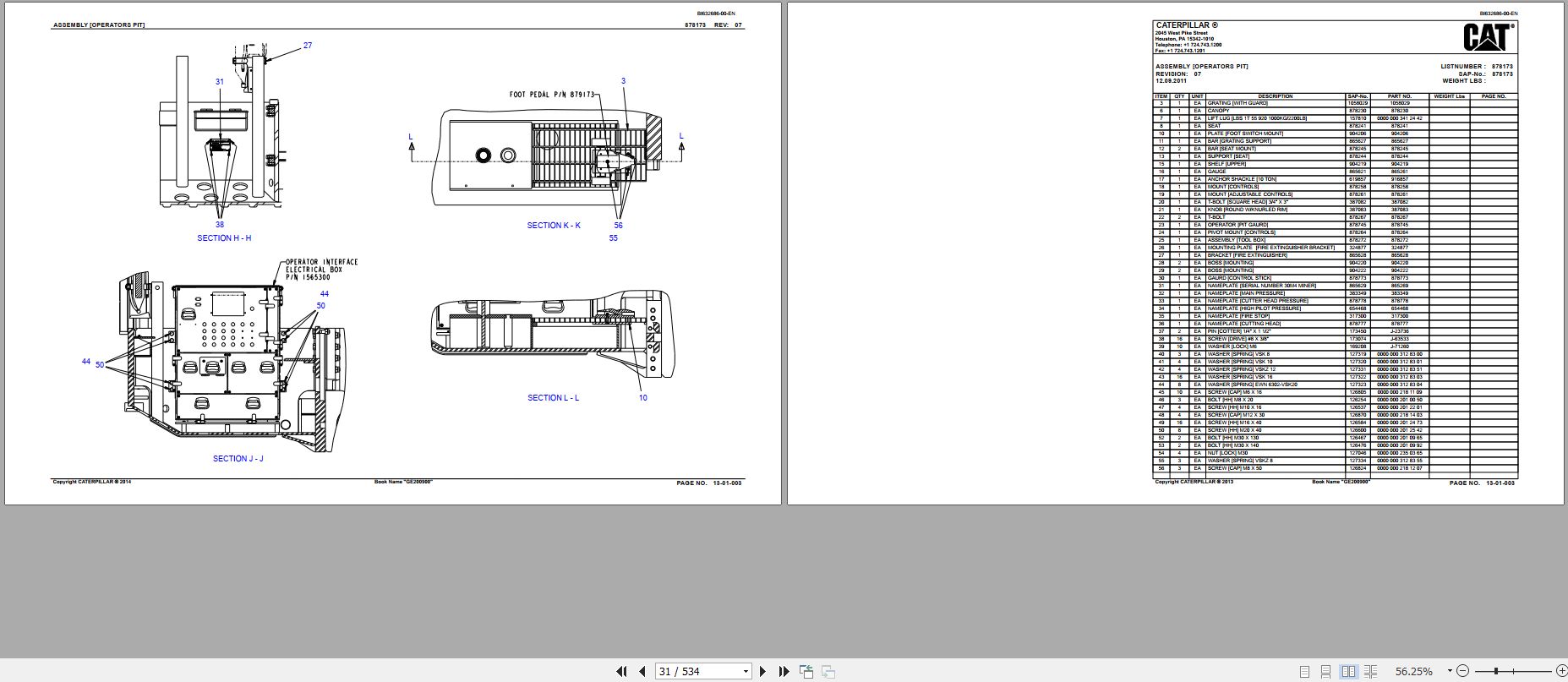Click the LIFT LUG row description
The image size is (1568, 682).
click(1275, 118)
